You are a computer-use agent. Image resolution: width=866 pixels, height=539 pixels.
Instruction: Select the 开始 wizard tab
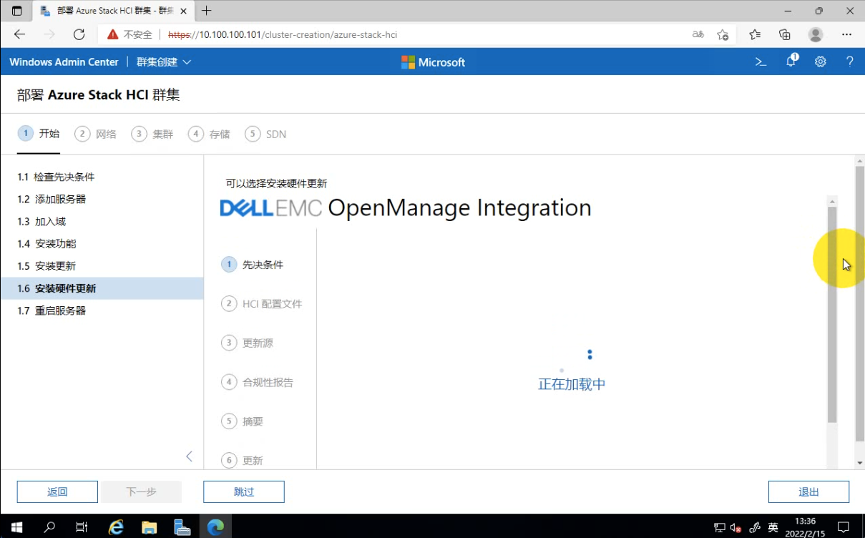(x=39, y=134)
